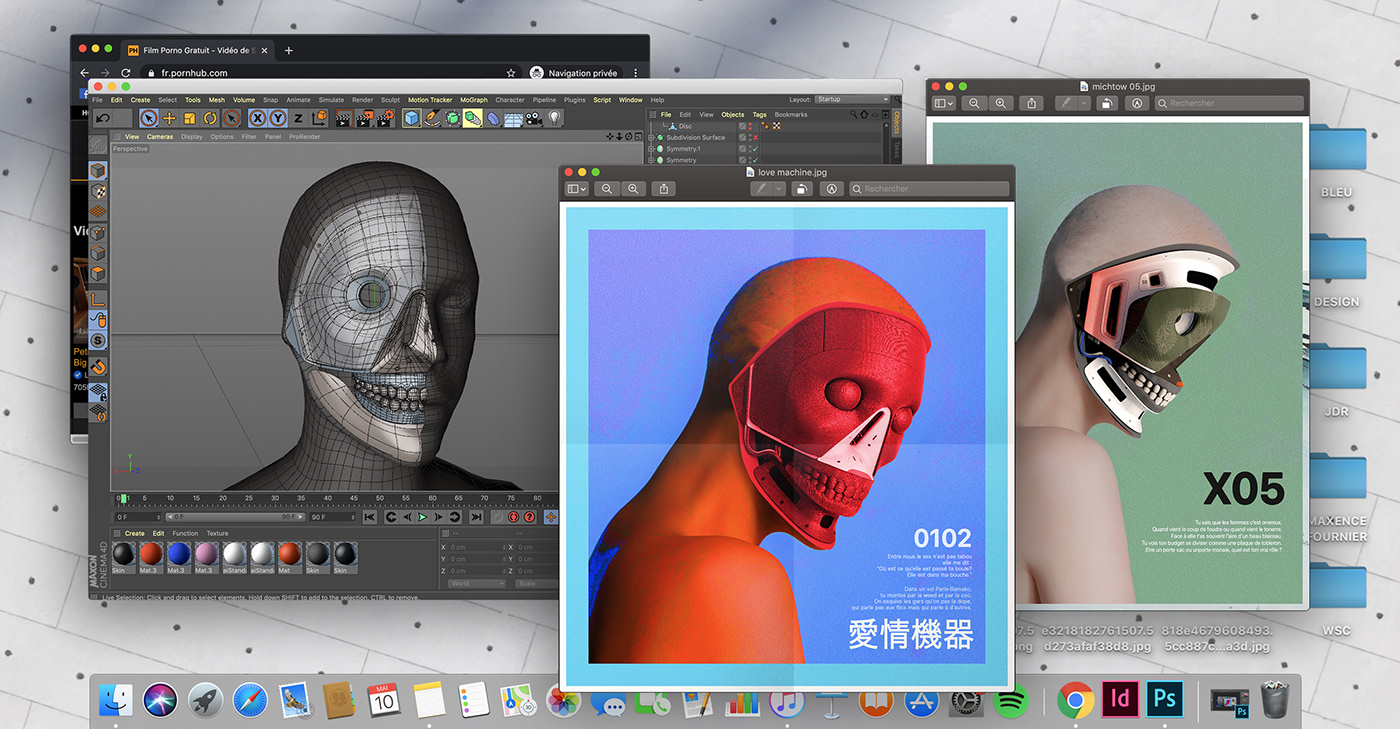
Task: Open the Cameras viewport menu
Action: pyautogui.click(x=160, y=137)
